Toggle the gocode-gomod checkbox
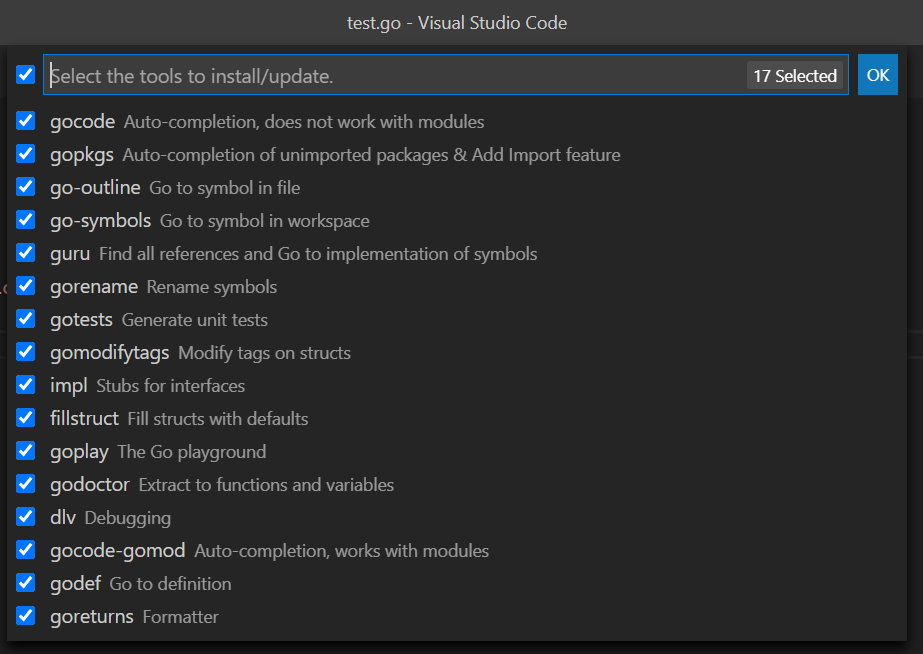 coord(25,550)
